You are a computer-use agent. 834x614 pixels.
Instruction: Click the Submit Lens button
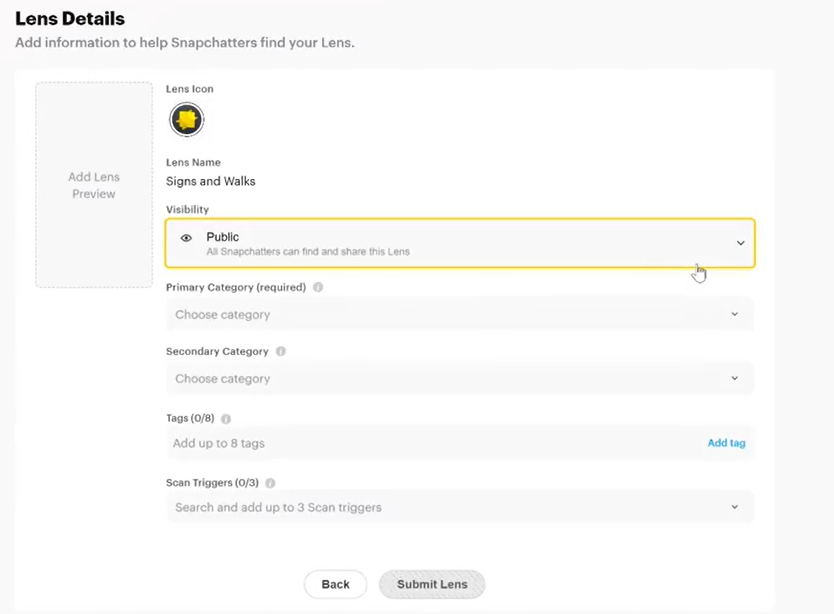coord(432,584)
